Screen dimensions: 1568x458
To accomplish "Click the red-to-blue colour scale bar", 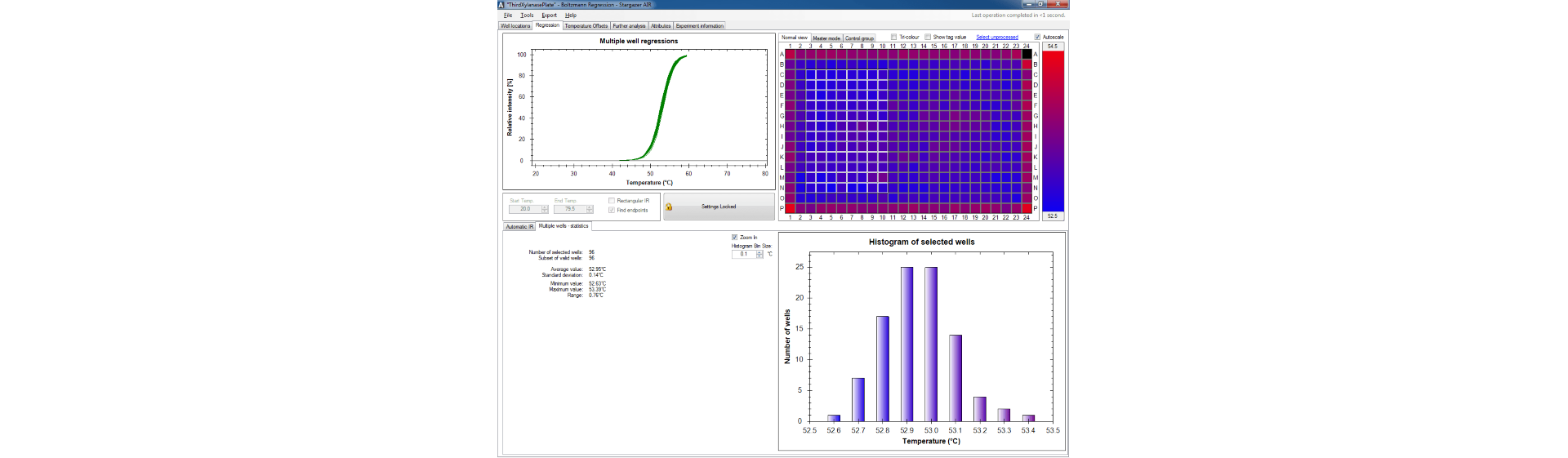I will (x=1053, y=131).
